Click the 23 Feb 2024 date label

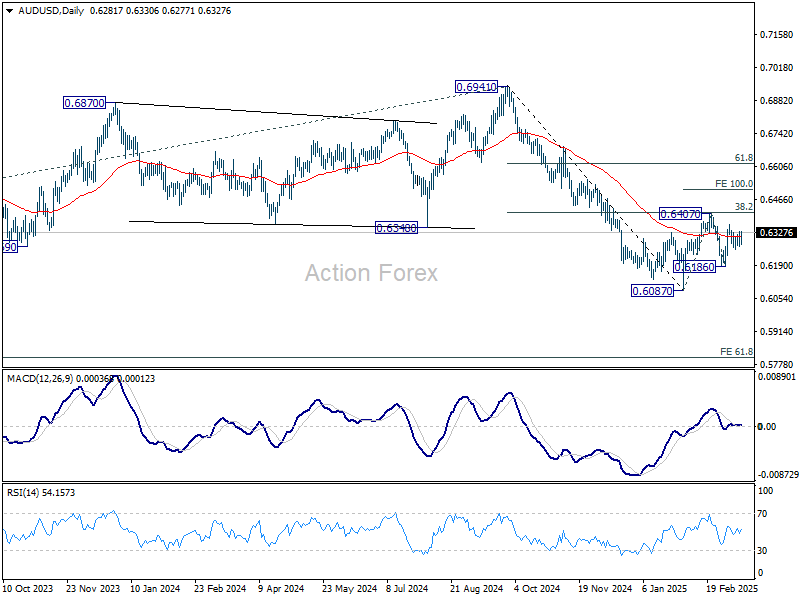pos(220,588)
